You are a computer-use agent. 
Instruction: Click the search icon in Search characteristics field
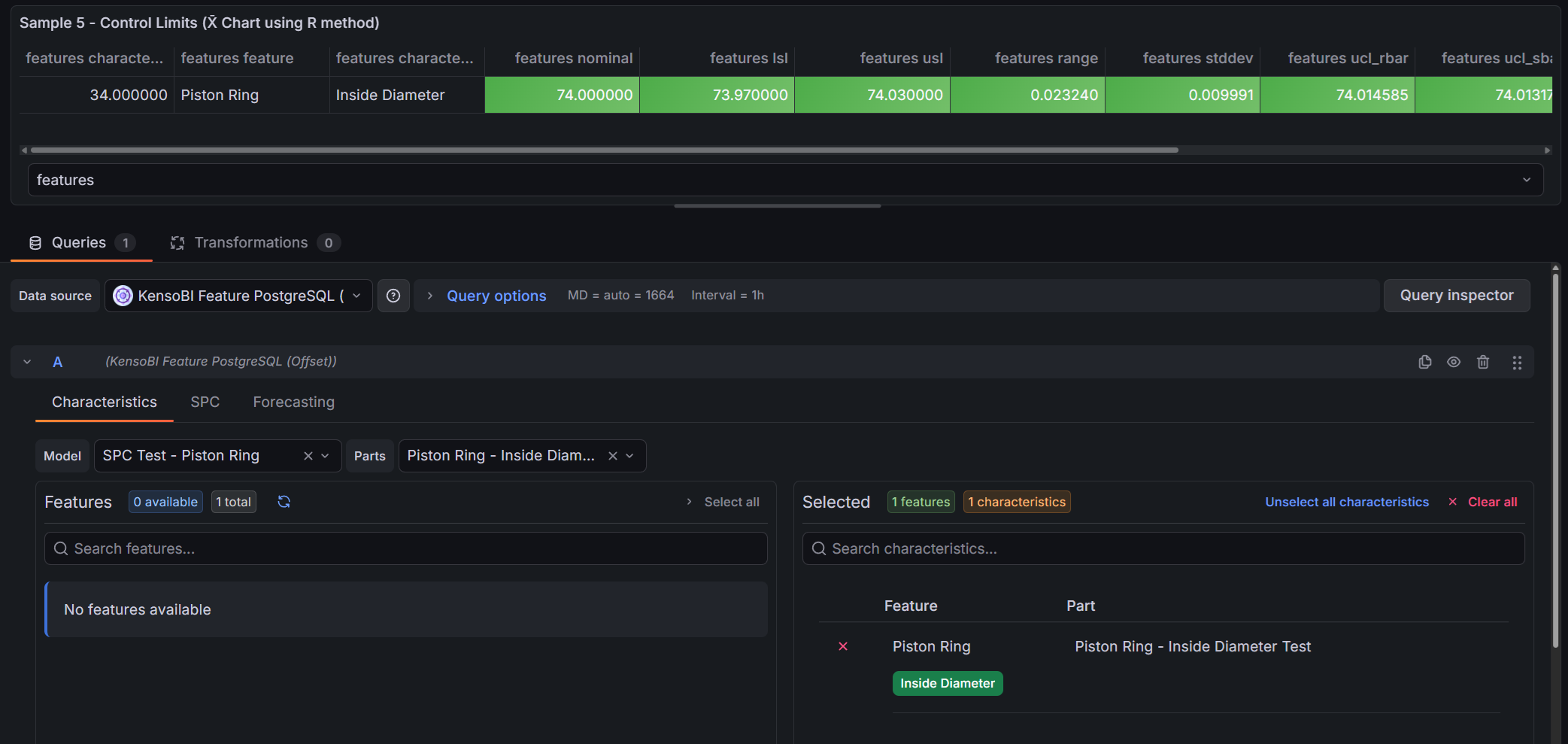pos(819,548)
